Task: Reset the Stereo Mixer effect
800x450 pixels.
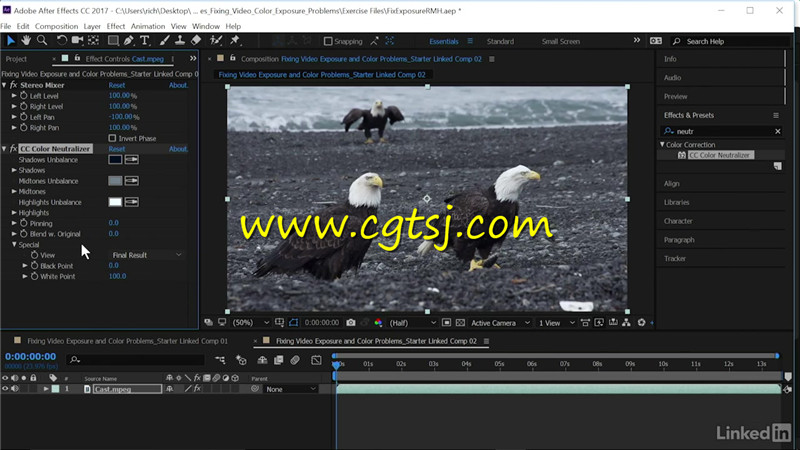Action: (x=117, y=85)
